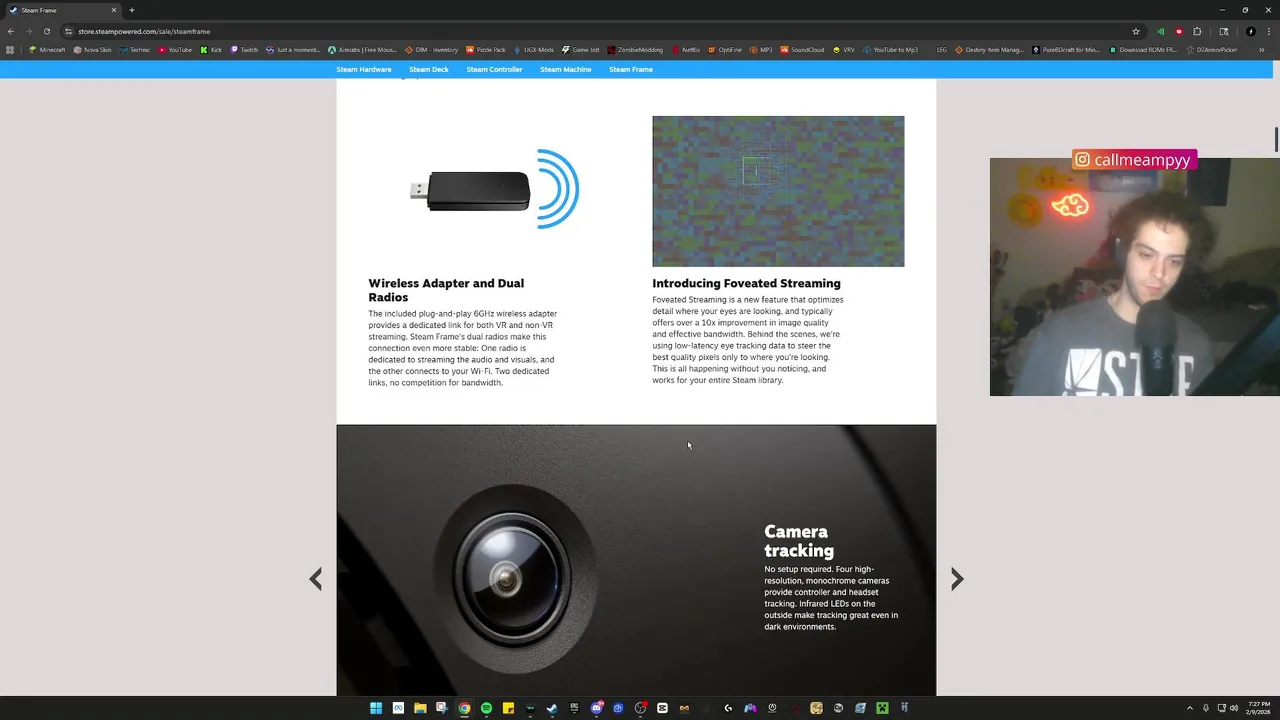The image size is (1280, 720).
Task: Open Spotify from the taskbar
Action: point(486,708)
